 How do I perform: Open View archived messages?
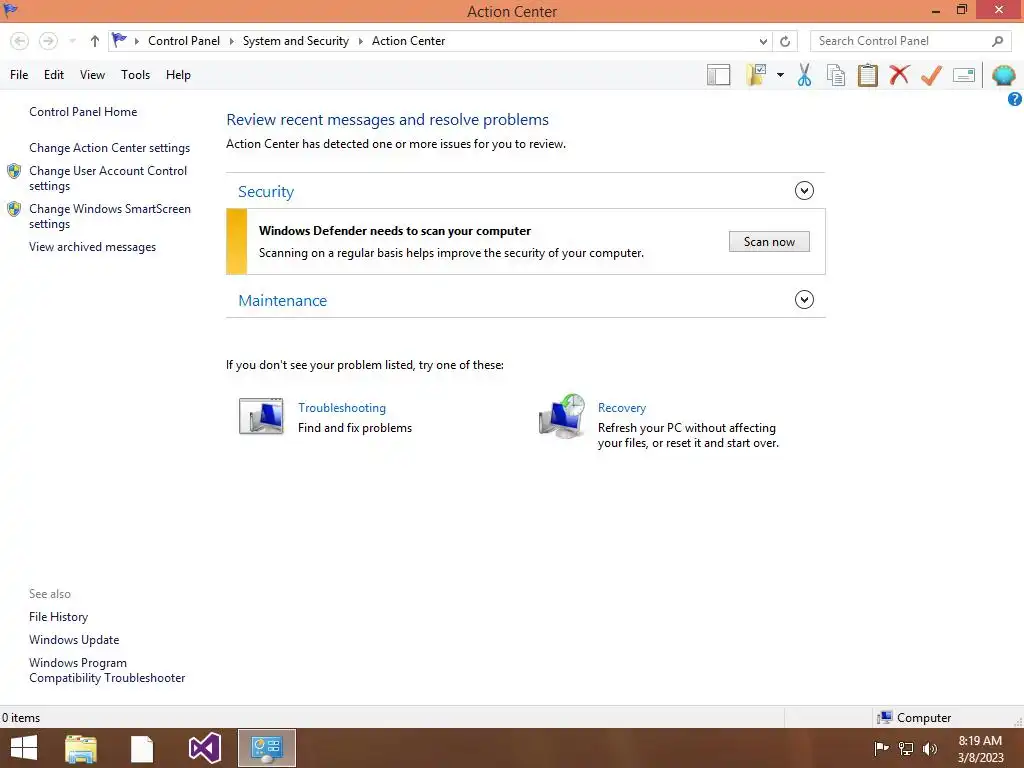tap(92, 247)
